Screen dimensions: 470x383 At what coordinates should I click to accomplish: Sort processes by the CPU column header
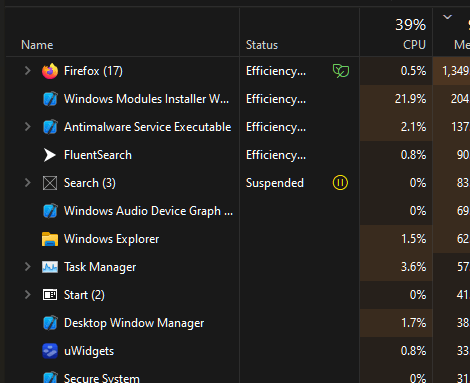(396, 32)
